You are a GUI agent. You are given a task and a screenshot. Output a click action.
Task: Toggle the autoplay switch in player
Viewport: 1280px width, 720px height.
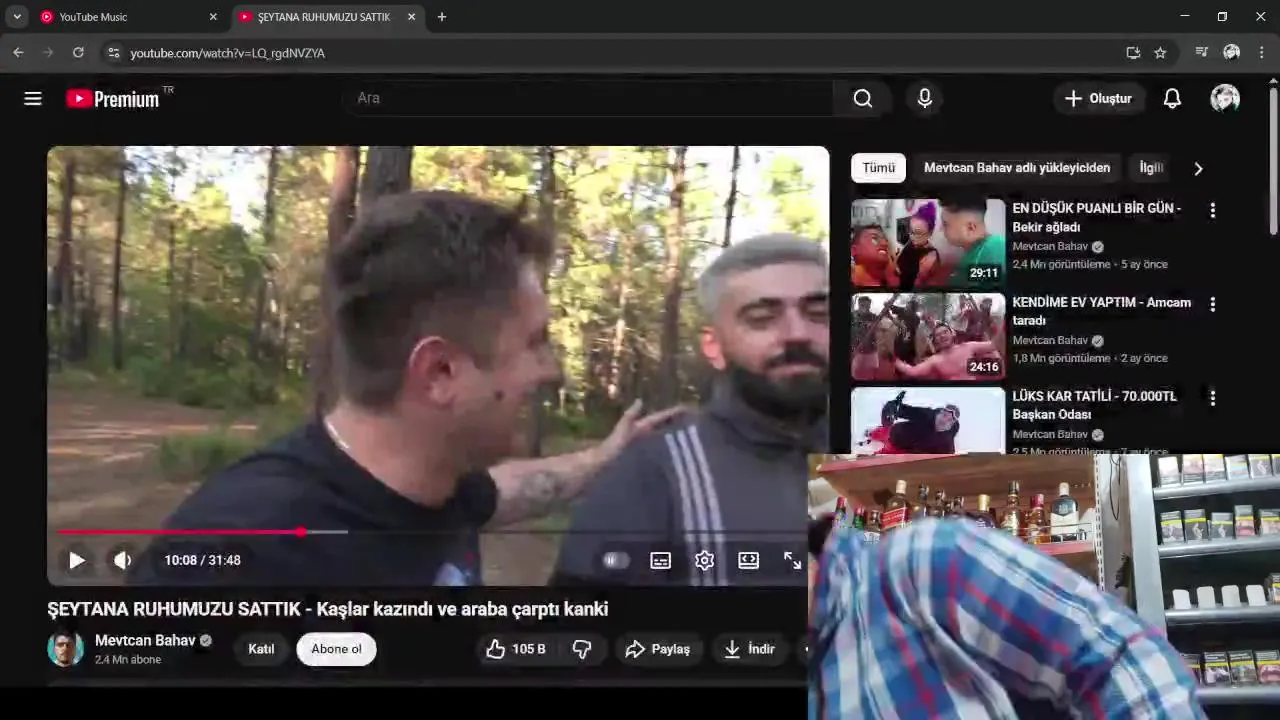tap(615, 560)
